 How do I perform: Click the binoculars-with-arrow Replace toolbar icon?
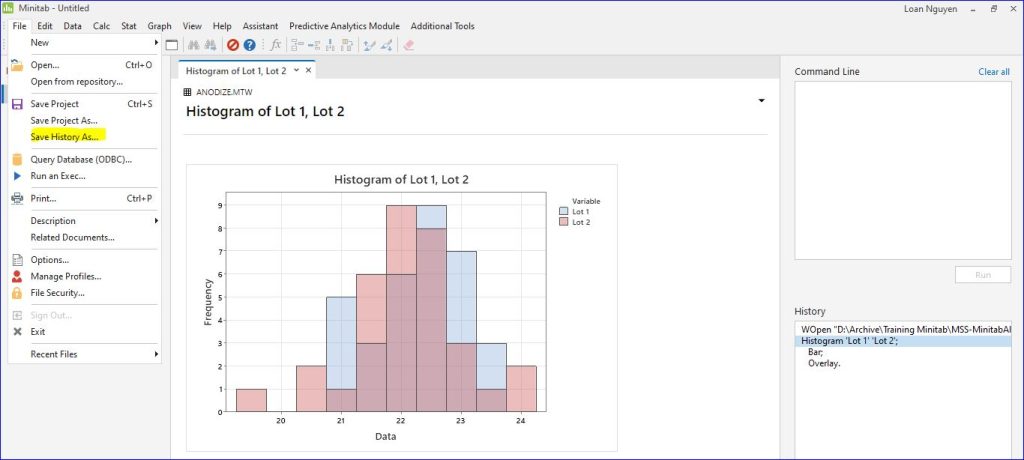(210, 45)
